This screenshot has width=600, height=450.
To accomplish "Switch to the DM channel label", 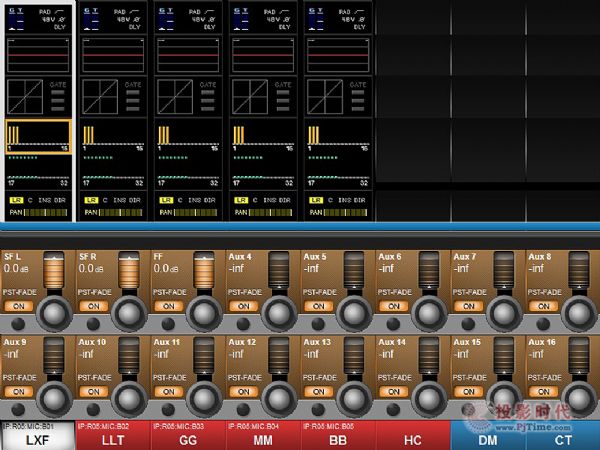I will [487, 439].
